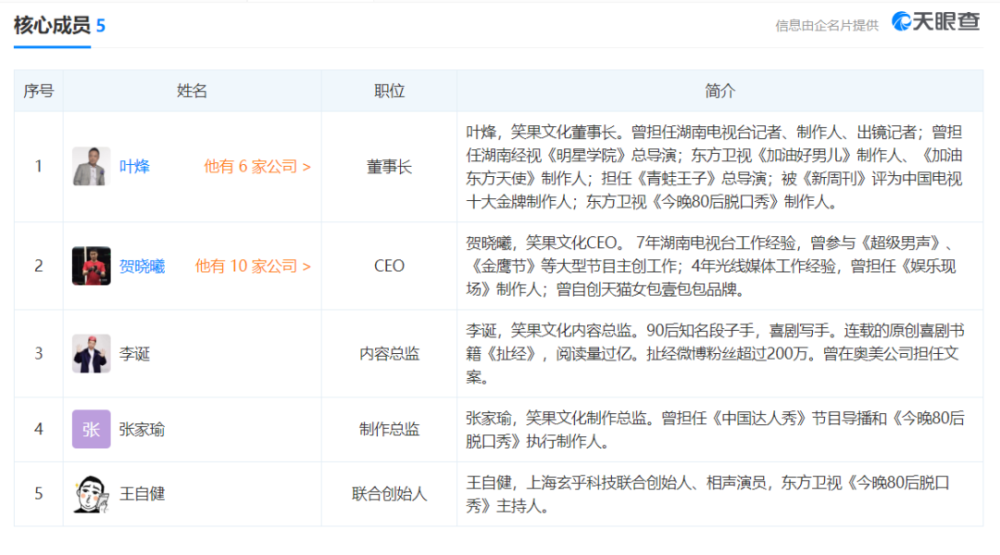
Task: Click the 姓名 column header
Action: (192, 91)
